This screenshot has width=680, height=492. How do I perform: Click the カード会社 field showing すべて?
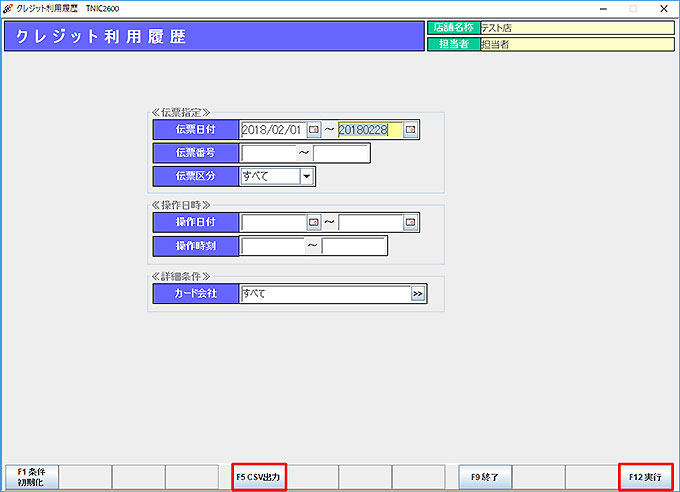tap(325, 294)
